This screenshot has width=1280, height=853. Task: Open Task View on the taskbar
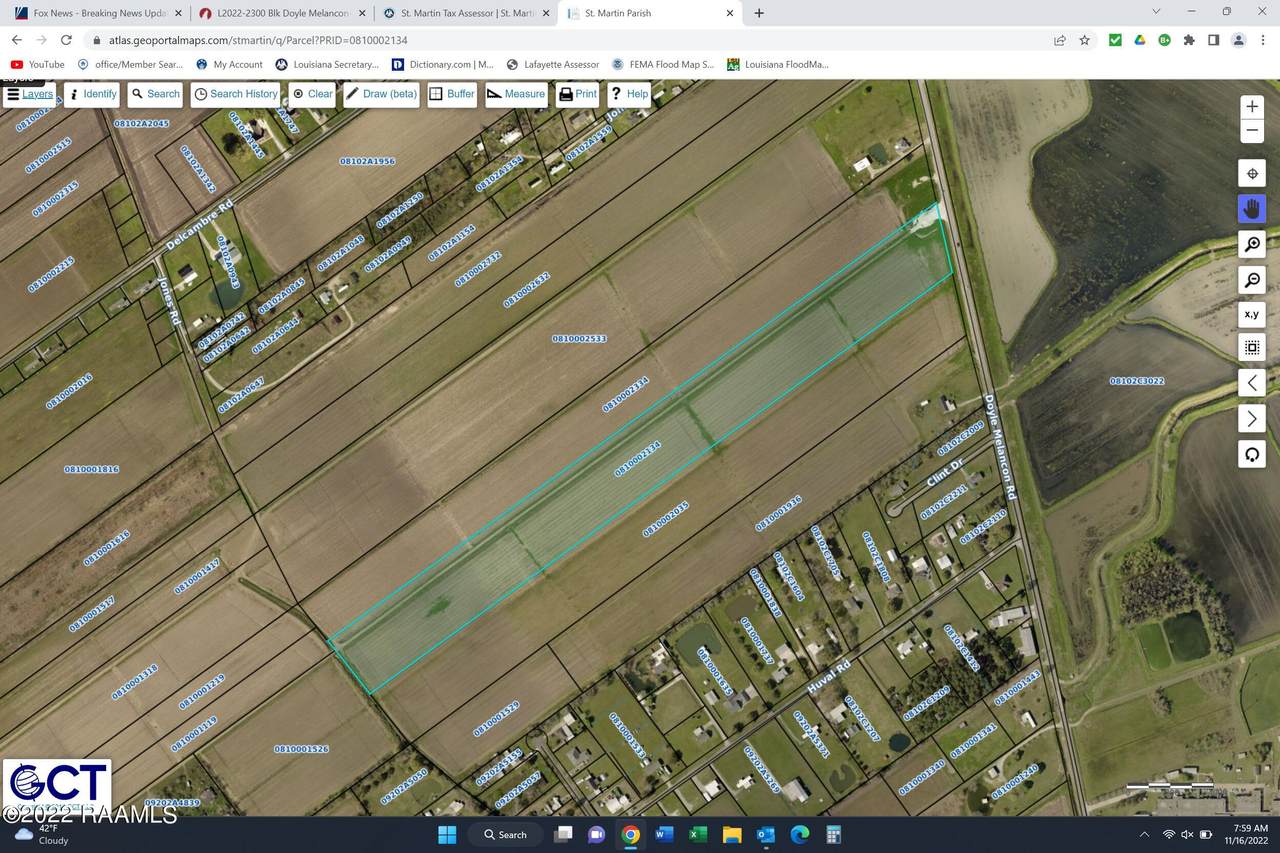click(x=564, y=834)
